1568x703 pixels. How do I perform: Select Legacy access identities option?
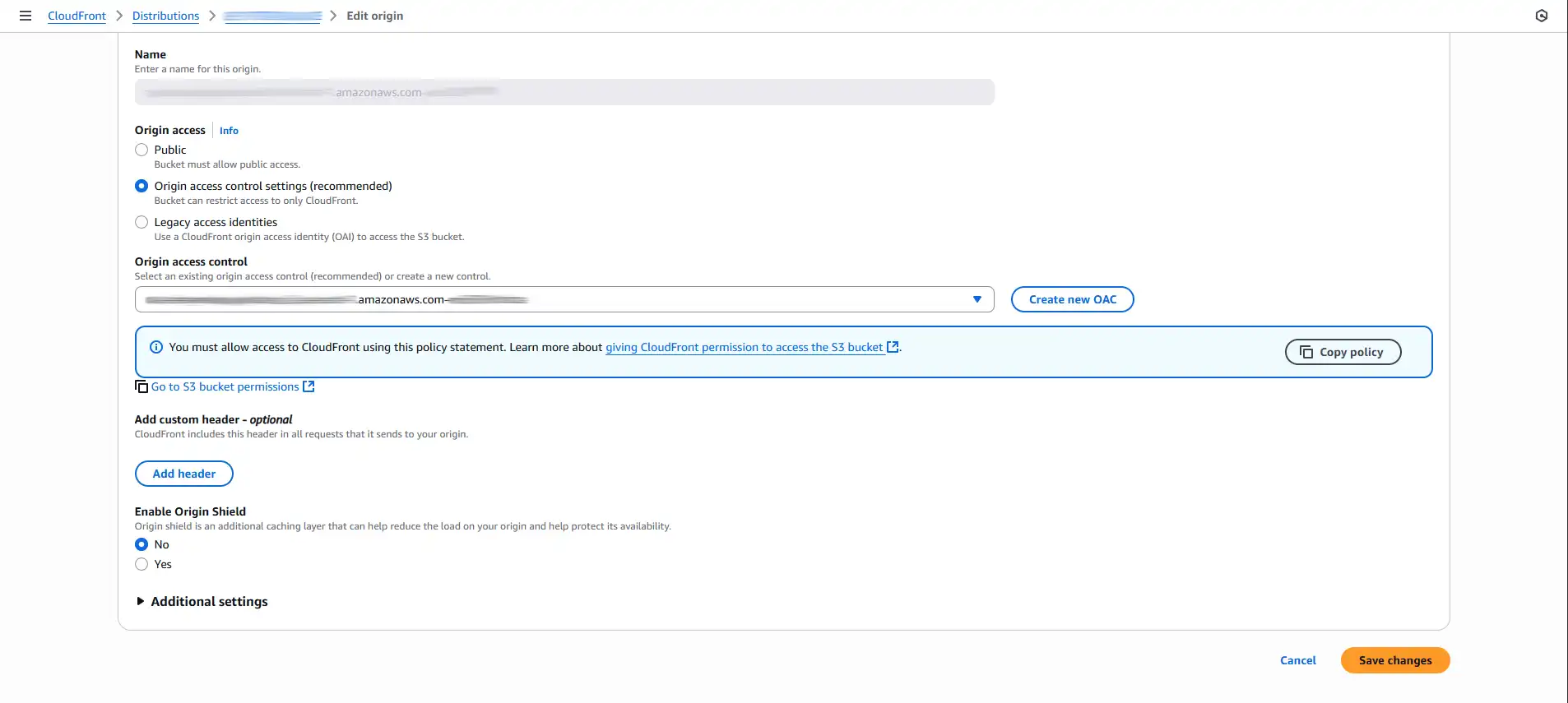coord(141,222)
